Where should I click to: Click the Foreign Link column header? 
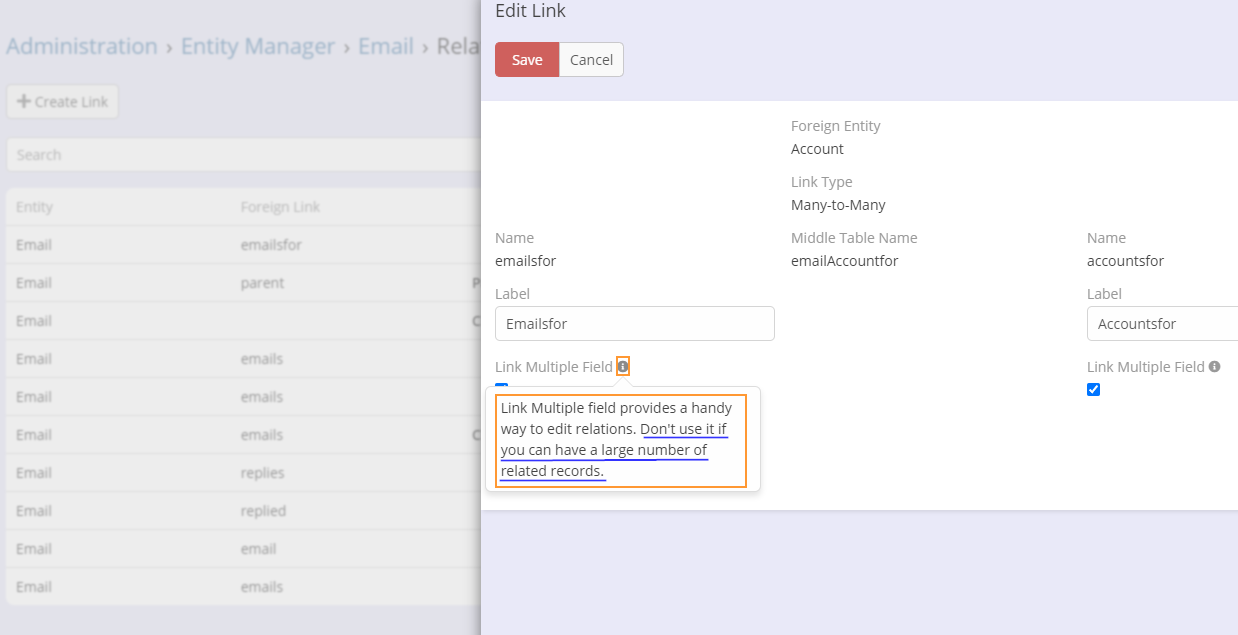[280, 207]
